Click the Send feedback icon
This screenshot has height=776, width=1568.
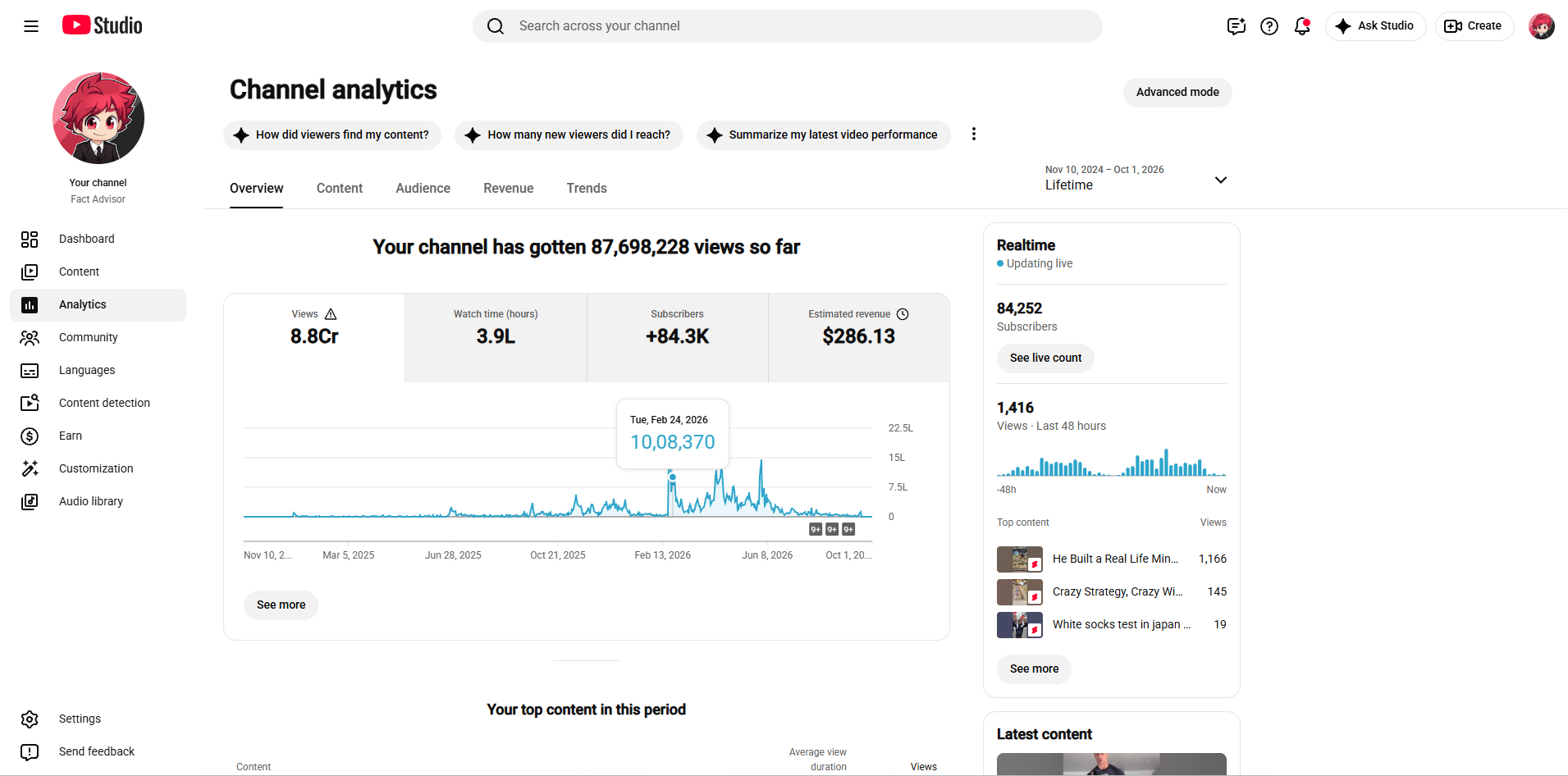pos(30,751)
